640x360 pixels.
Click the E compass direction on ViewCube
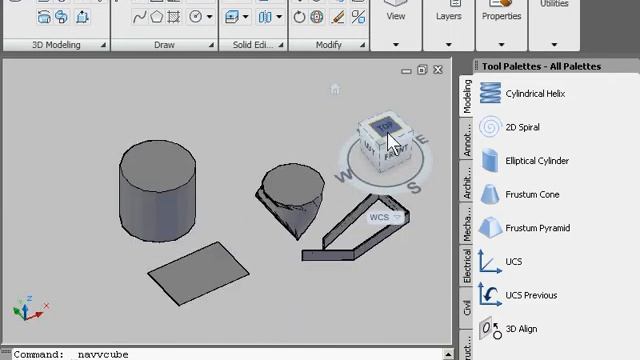pyautogui.click(x=423, y=140)
